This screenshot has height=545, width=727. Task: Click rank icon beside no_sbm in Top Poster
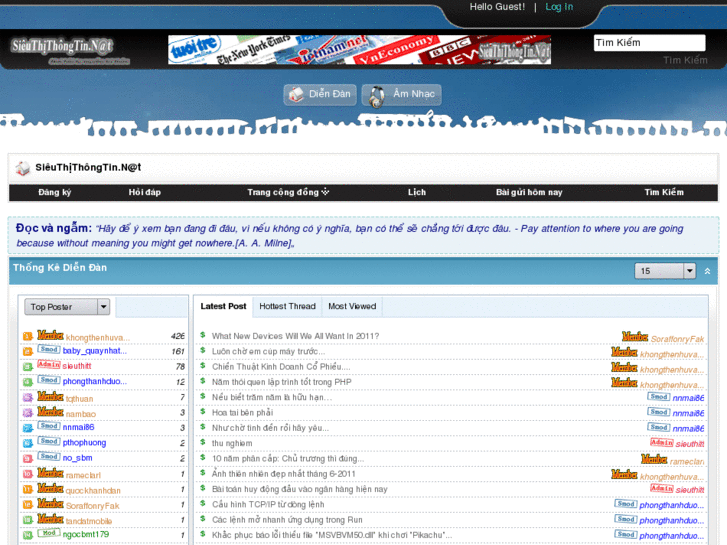coord(28,458)
